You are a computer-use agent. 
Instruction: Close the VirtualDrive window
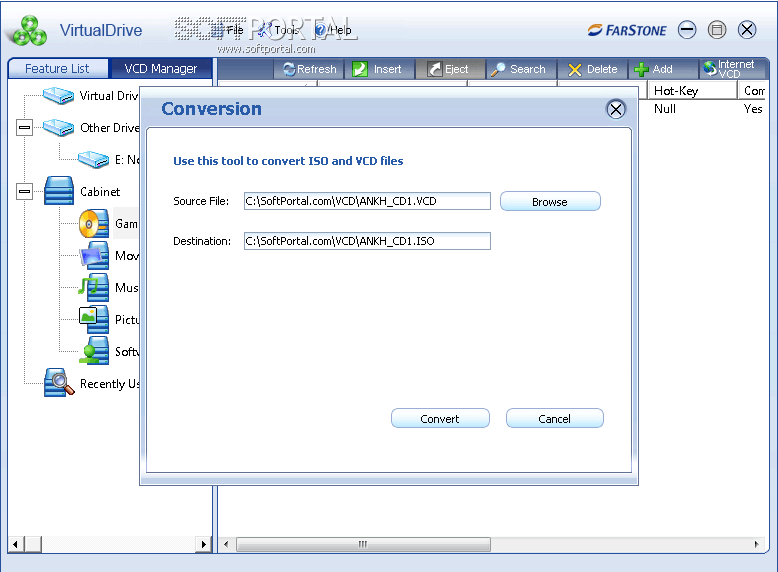(747, 30)
